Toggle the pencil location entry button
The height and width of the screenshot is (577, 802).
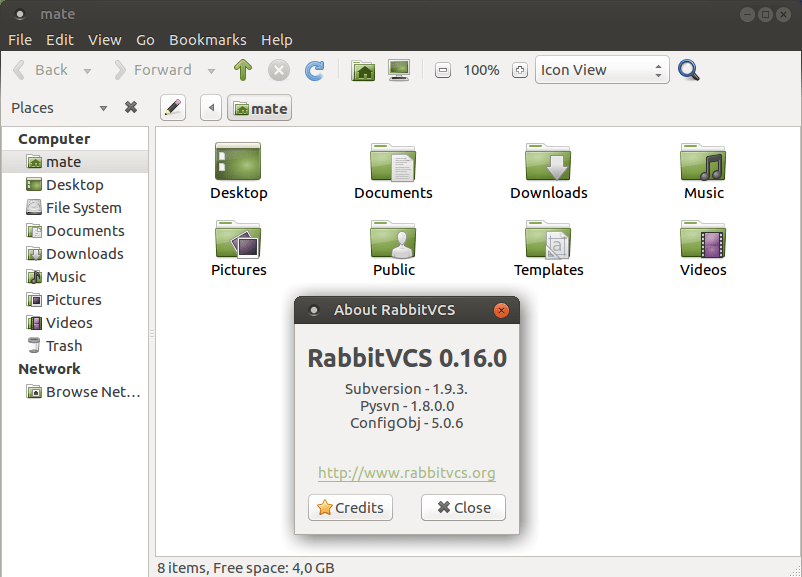tap(173, 108)
